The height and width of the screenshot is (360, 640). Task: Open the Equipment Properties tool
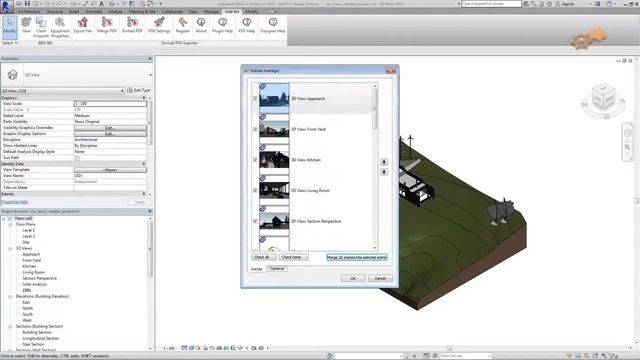pyautogui.click(x=60, y=27)
